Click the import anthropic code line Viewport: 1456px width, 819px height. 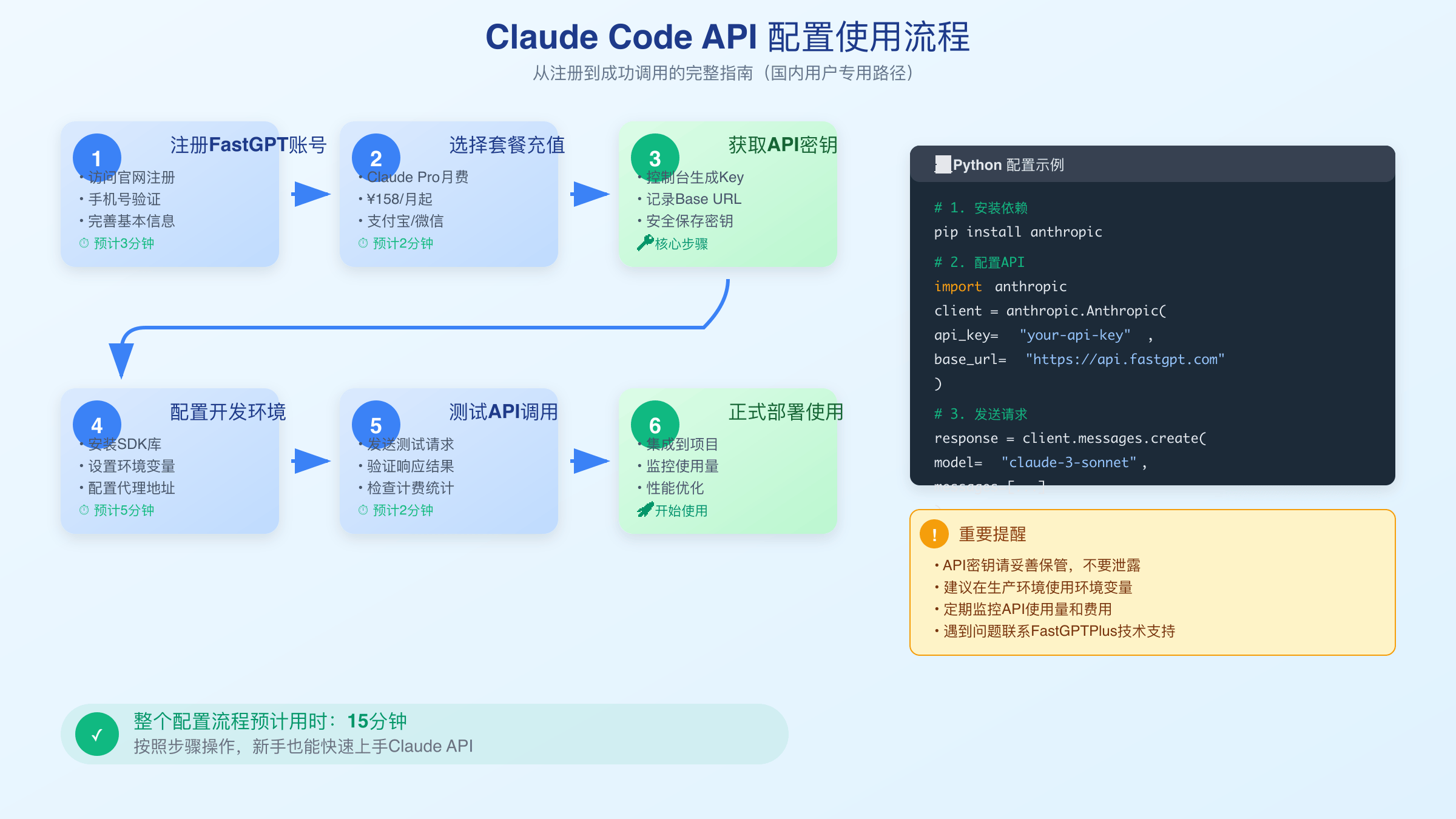pyautogui.click(x=1000, y=286)
